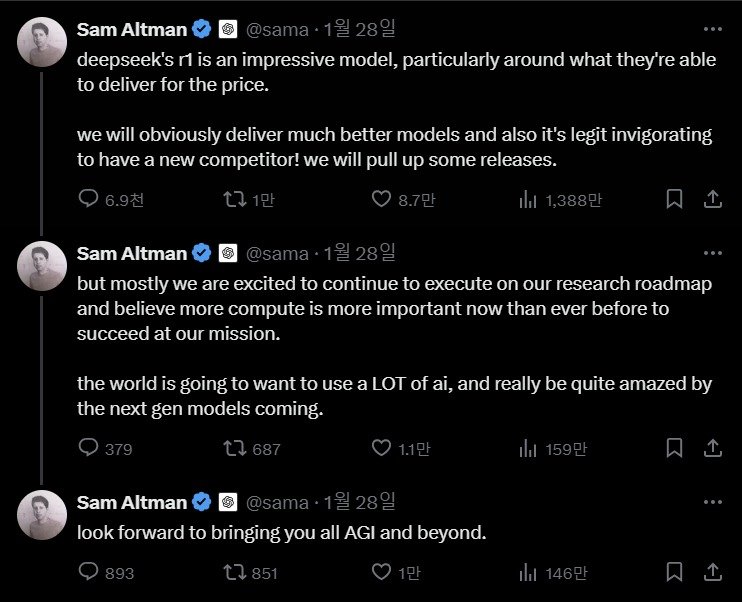Share the deepseek r1 tweet
Viewport: 742px width, 602px height.
tap(712, 200)
